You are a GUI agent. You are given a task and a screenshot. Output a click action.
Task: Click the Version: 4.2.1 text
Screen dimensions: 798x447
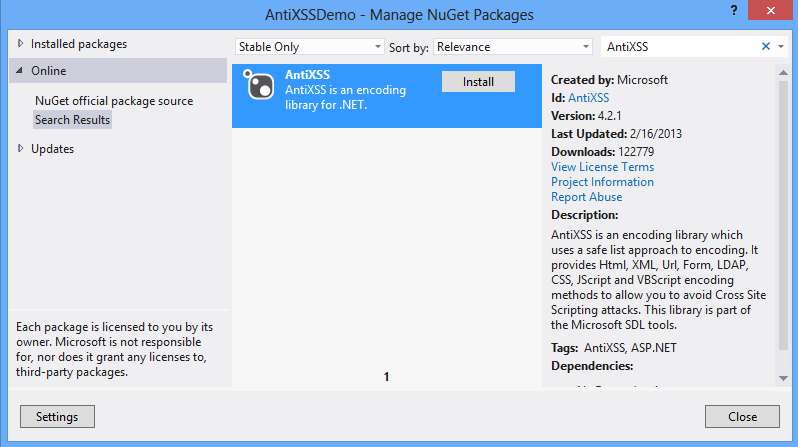(x=586, y=116)
